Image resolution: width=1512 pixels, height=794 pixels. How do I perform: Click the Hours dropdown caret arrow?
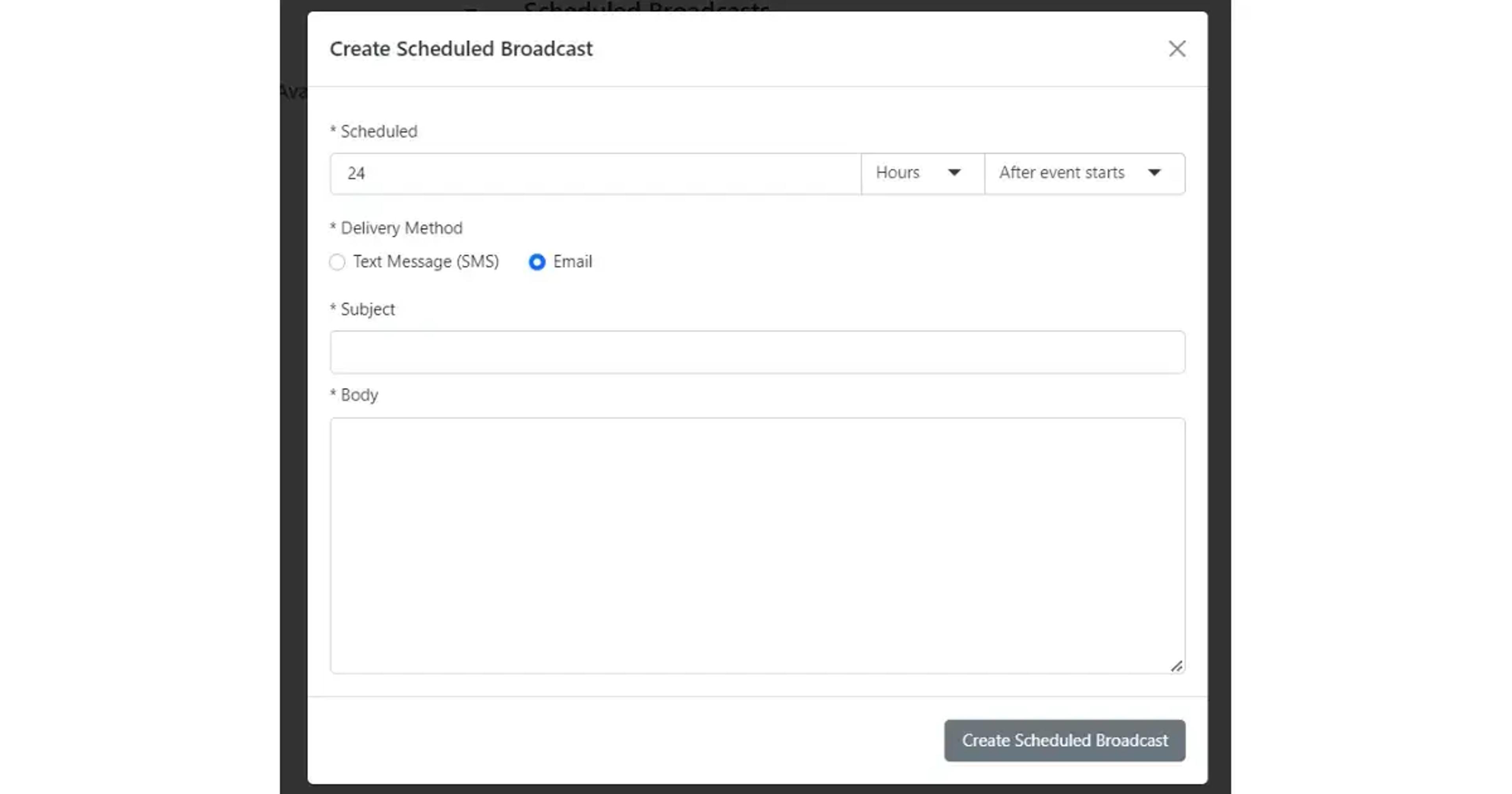pyautogui.click(x=954, y=173)
